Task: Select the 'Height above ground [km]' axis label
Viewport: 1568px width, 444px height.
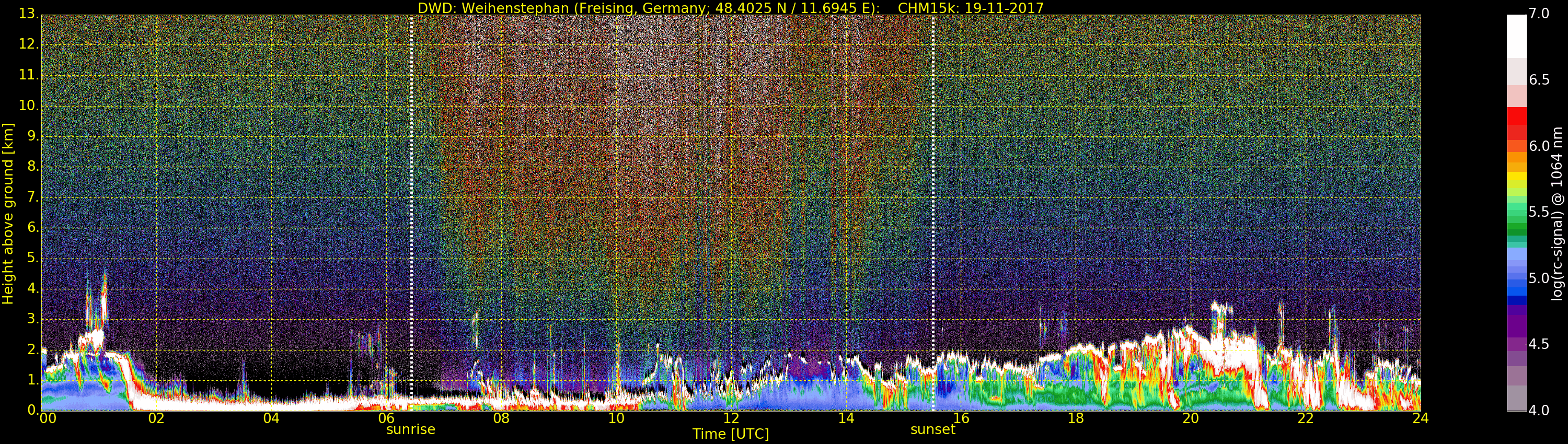Action: (8, 213)
